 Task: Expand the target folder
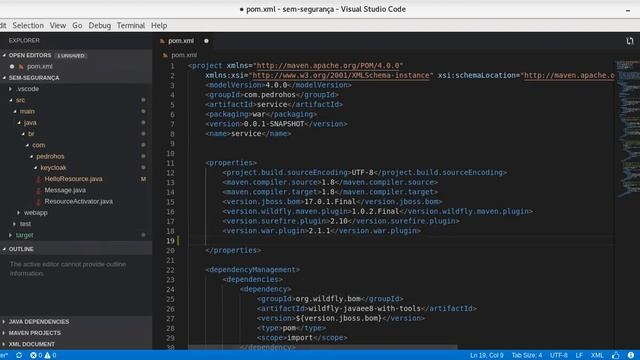click(11, 235)
